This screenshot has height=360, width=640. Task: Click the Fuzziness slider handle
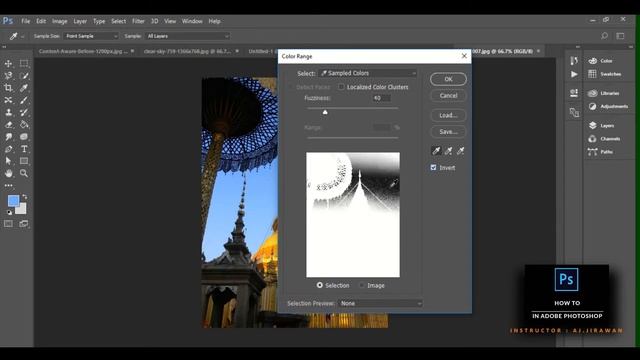click(325, 112)
